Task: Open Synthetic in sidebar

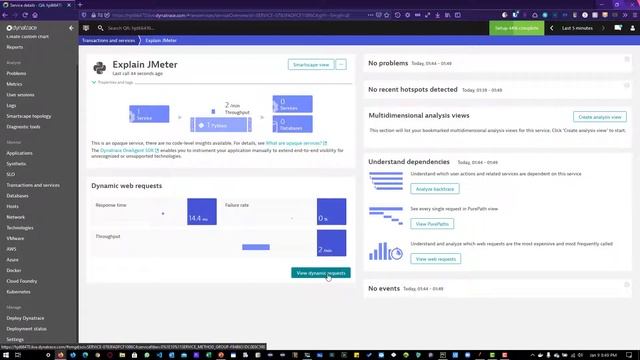Action: point(16,164)
